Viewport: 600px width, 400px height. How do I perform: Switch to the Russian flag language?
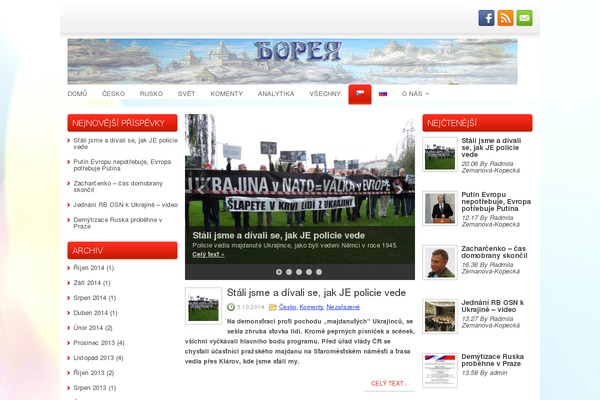click(383, 94)
